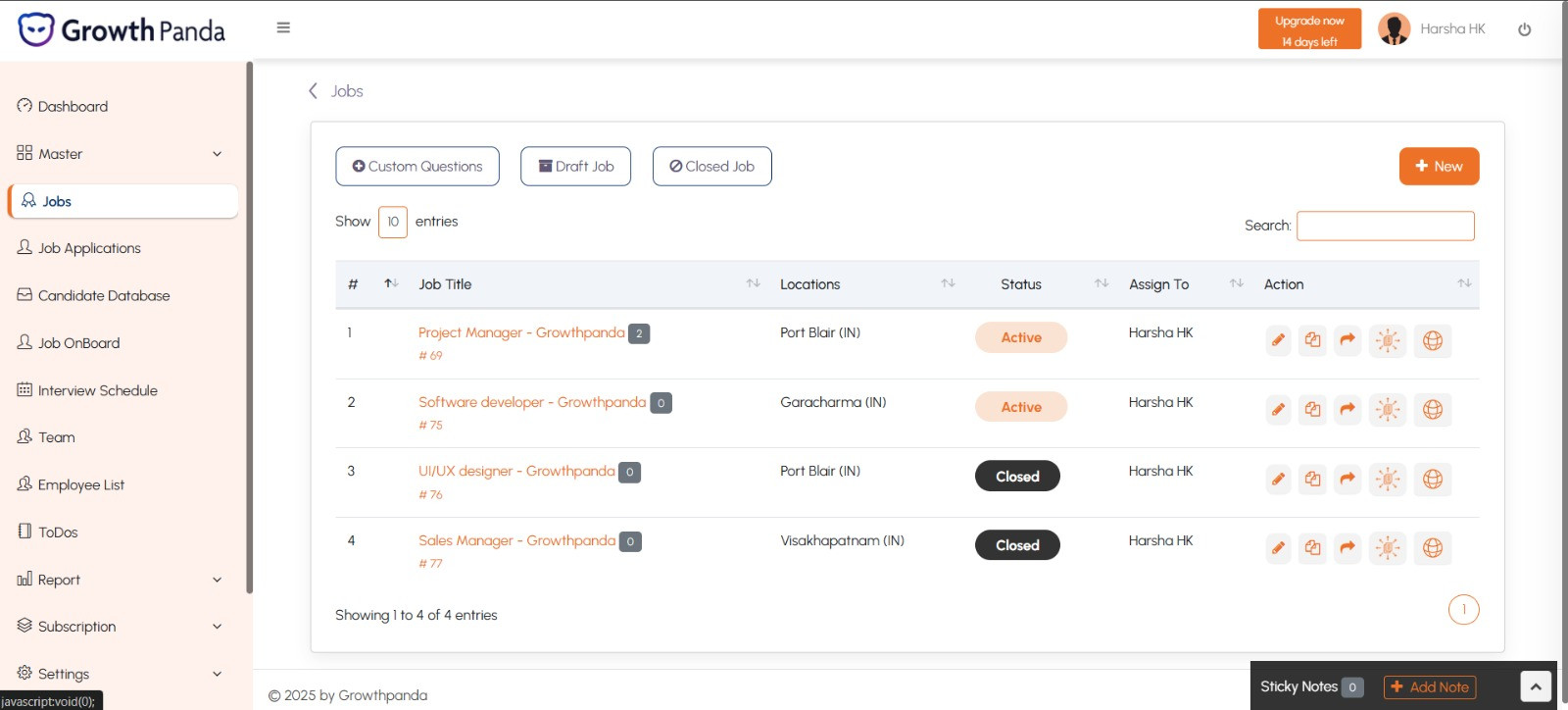Open Software developer - Growthpanda job link
This screenshot has height=710, width=1568.
click(x=532, y=402)
